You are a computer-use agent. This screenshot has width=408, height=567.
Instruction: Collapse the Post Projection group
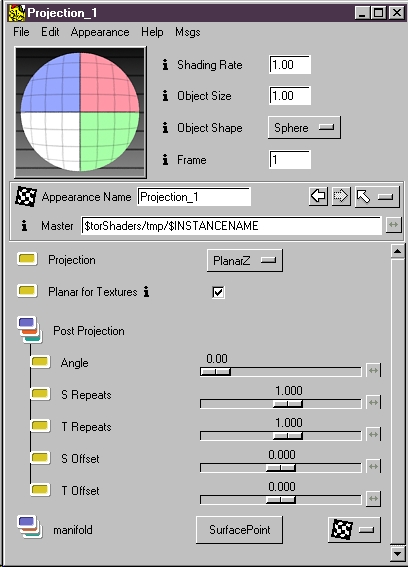pos(30,330)
